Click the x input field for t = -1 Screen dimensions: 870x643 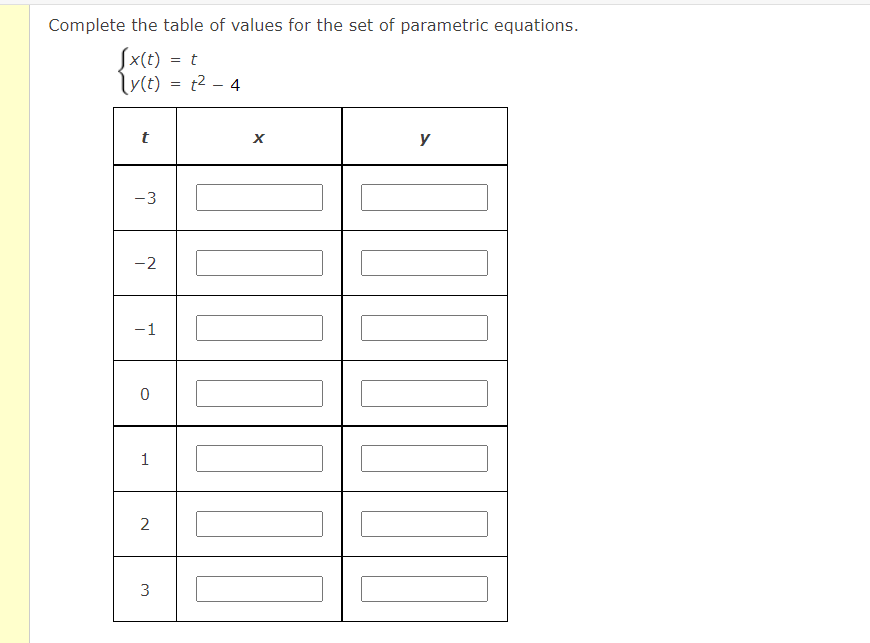click(x=259, y=327)
